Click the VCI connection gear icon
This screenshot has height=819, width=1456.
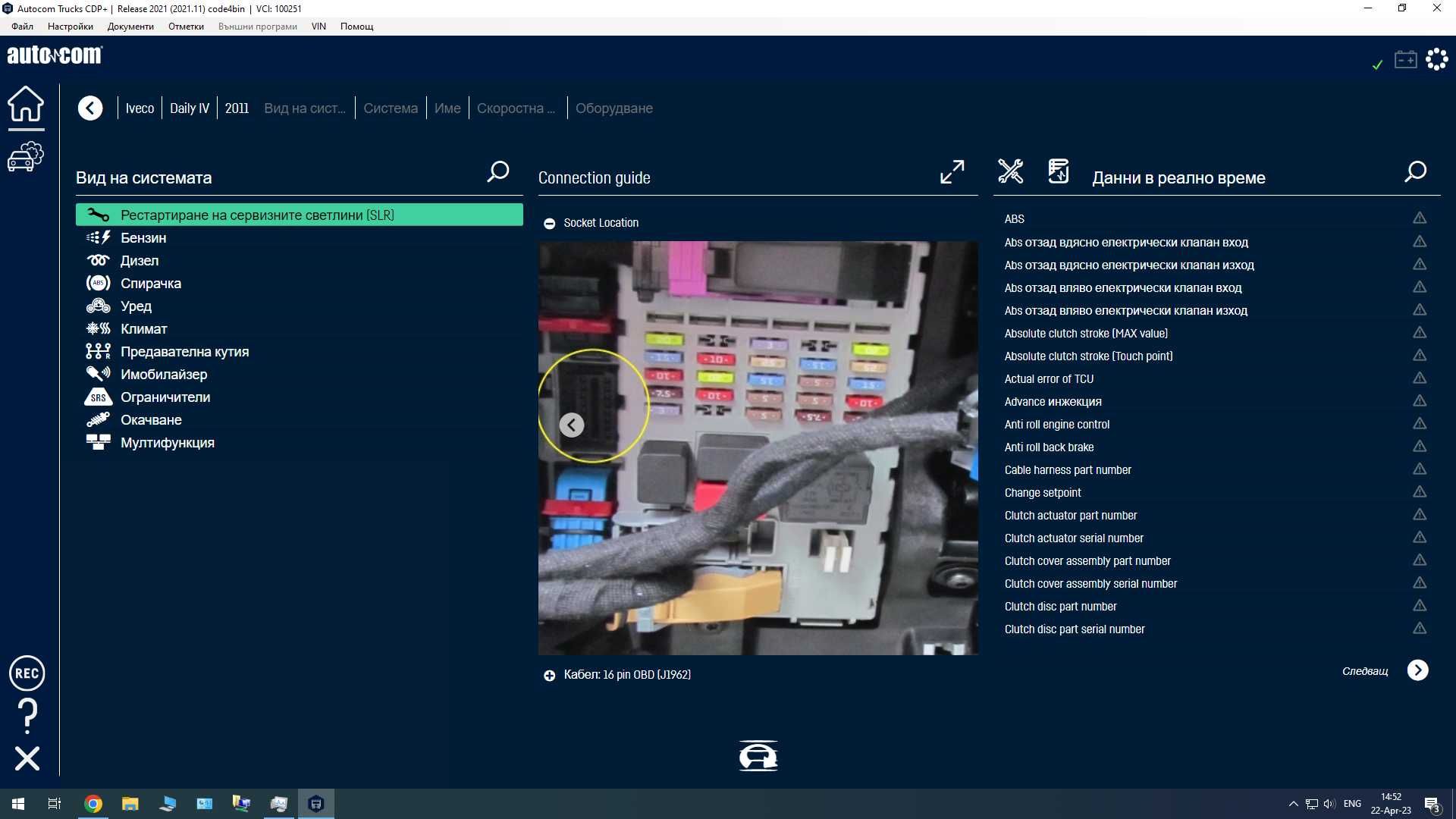tap(1437, 59)
